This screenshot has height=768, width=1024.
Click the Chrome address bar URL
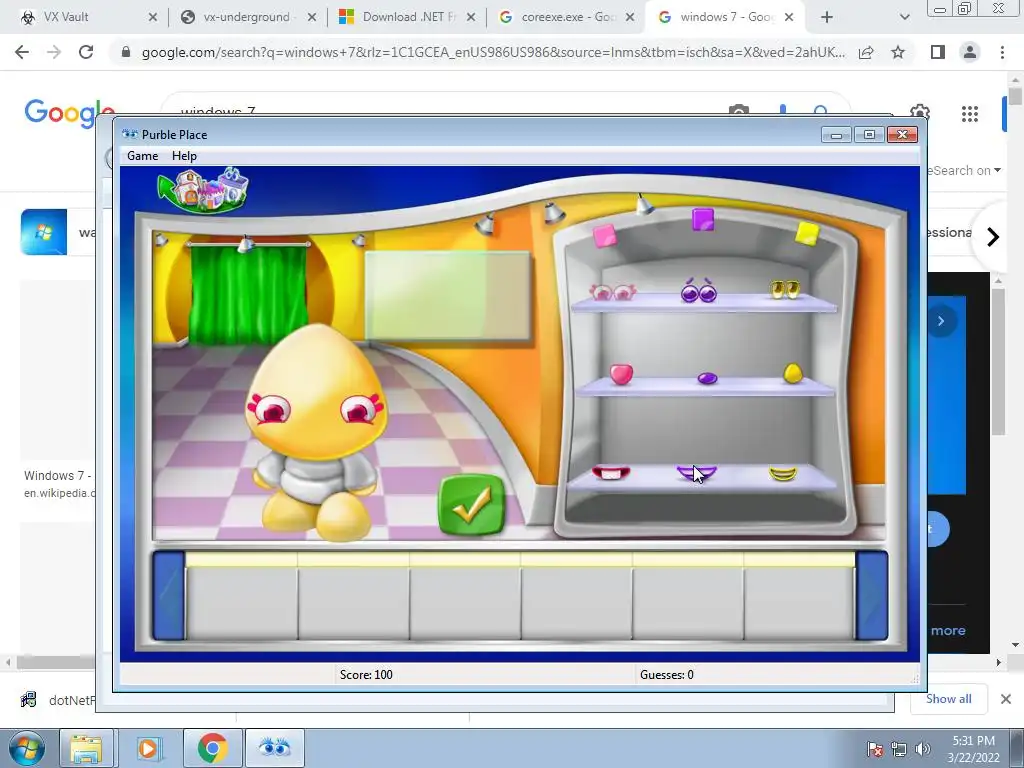pyautogui.click(x=493, y=52)
